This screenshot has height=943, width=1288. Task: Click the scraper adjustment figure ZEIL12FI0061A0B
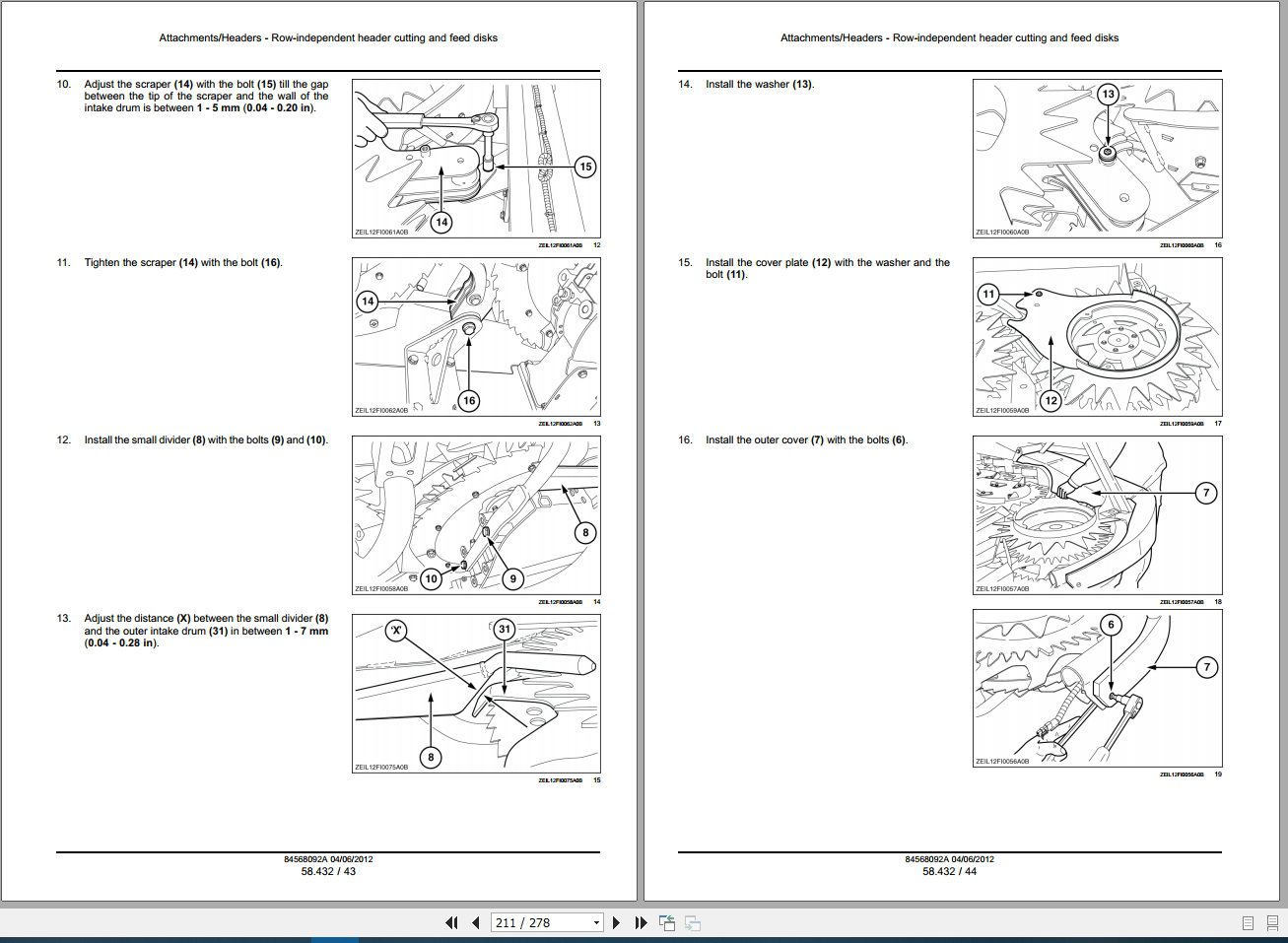point(476,159)
